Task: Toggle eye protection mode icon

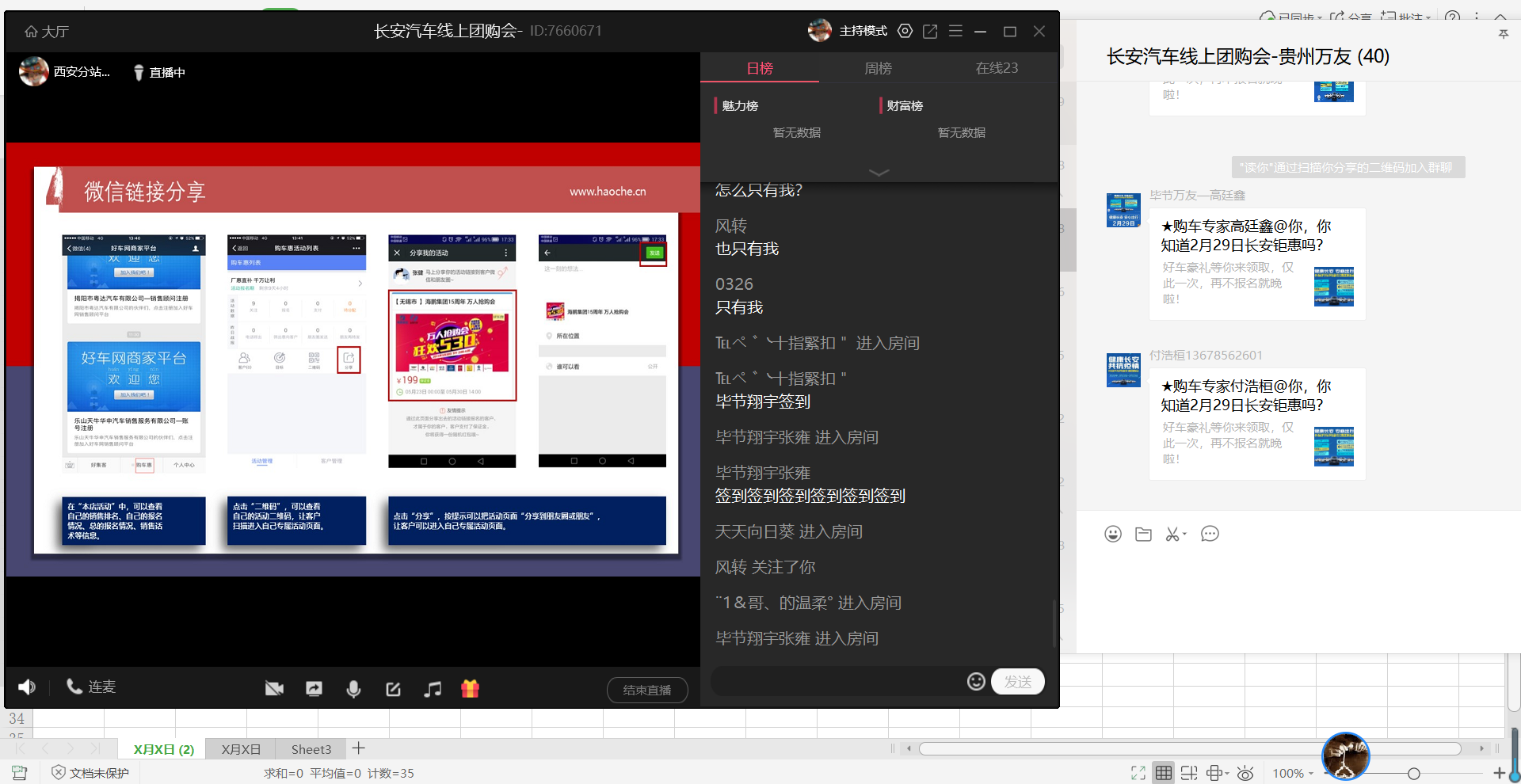Action: tap(1245, 773)
